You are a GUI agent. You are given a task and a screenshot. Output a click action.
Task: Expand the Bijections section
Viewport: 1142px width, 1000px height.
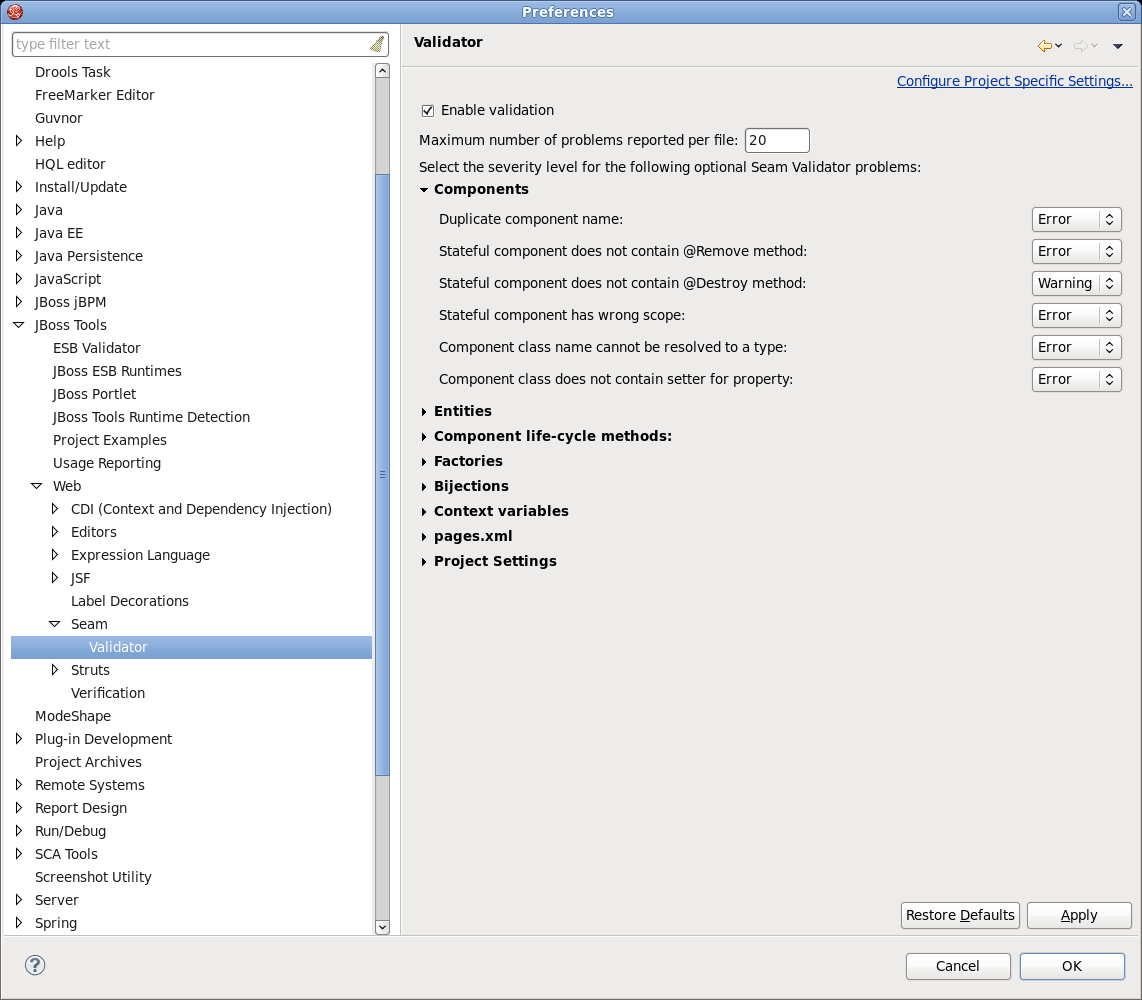coord(424,486)
